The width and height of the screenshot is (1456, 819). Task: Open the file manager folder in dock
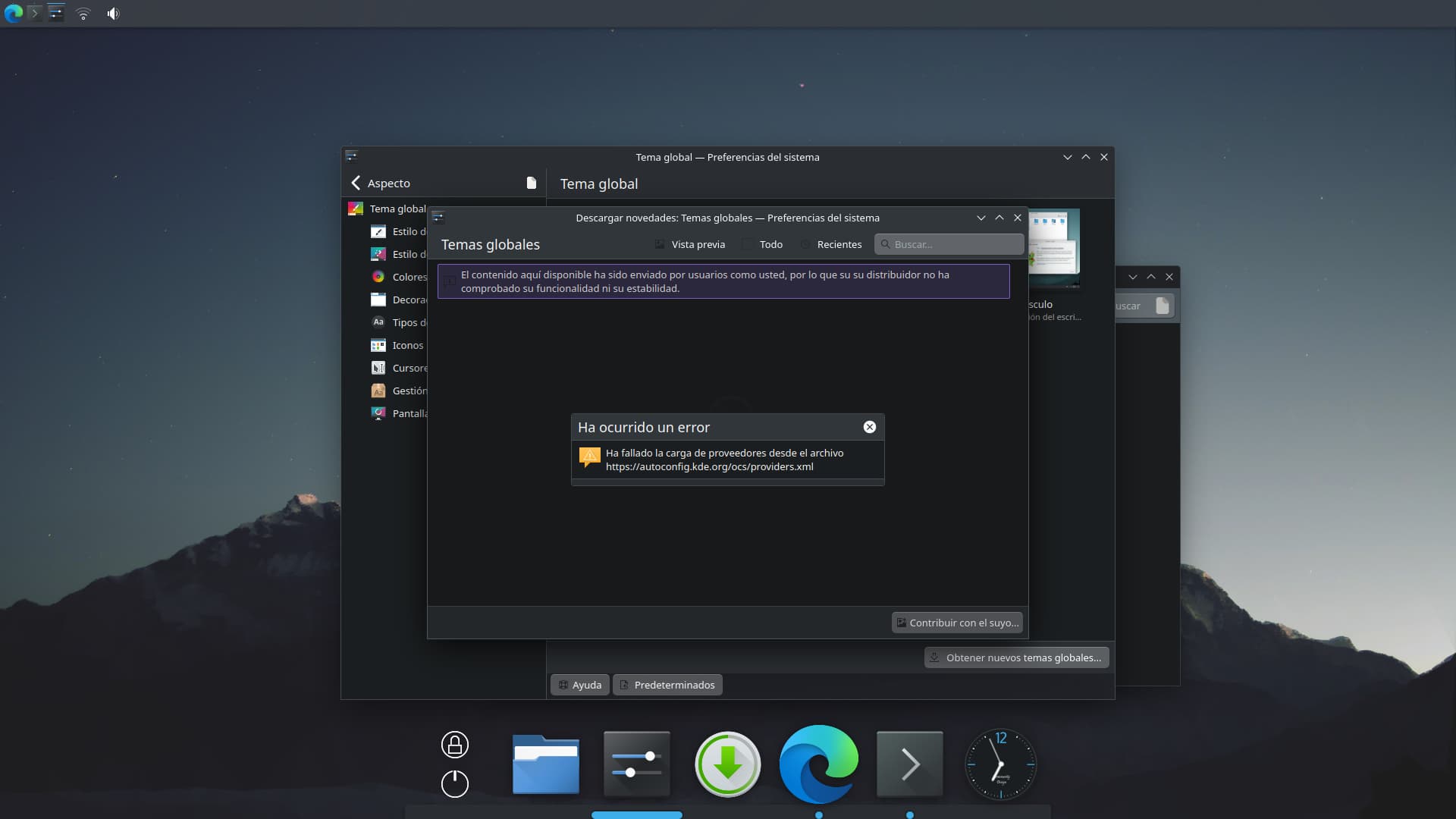point(546,764)
